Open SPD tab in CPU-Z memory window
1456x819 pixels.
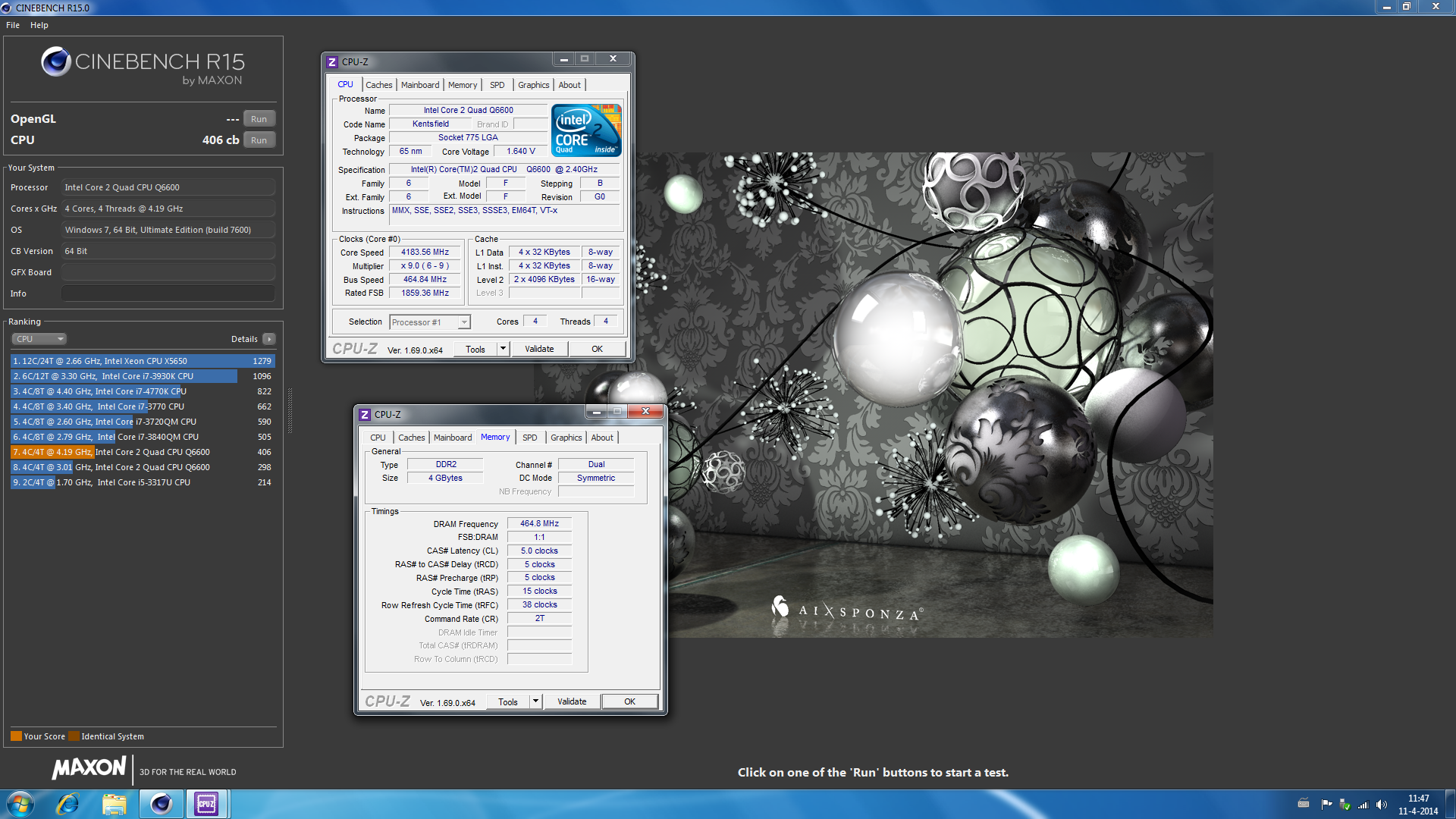point(530,438)
